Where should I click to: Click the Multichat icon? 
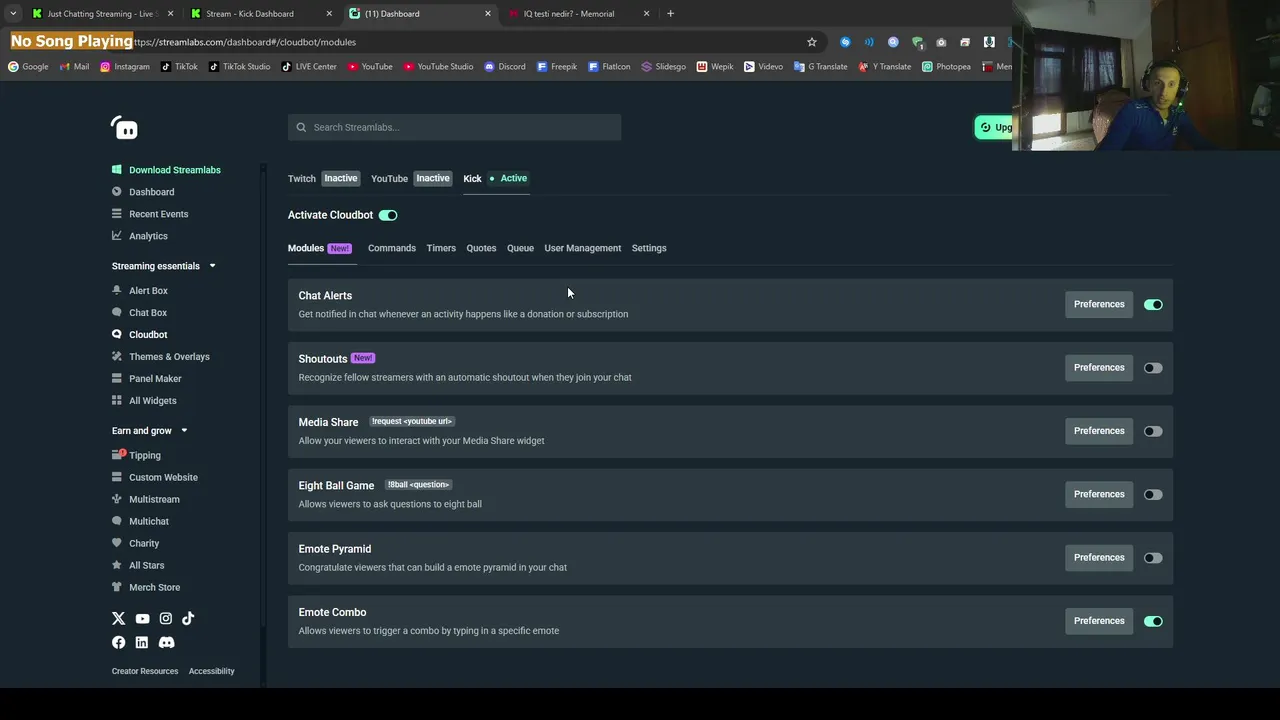(117, 521)
